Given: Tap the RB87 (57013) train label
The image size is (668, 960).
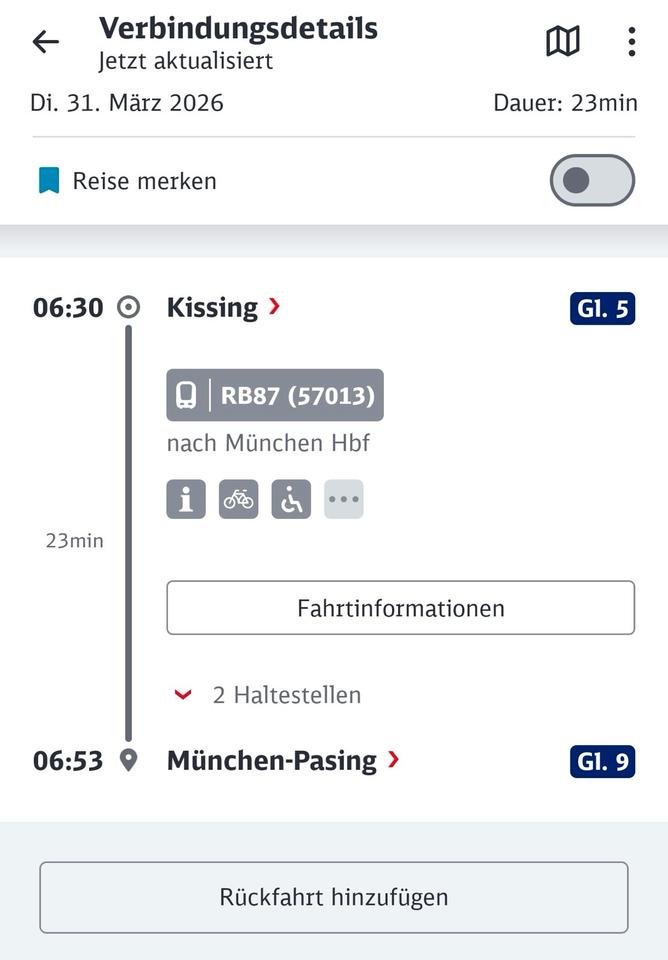Looking at the screenshot, I should pyautogui.click(x=297, y=396).
